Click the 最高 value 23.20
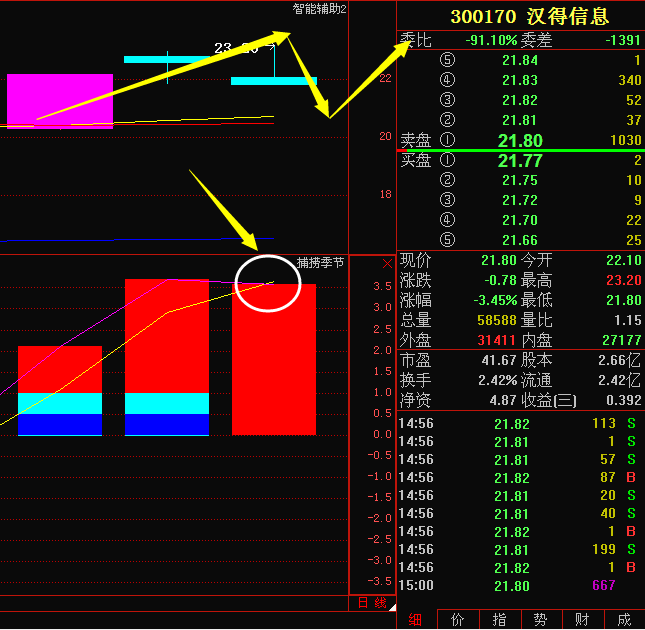Screen dimensions: 645x630 click(x=624, y=280)
